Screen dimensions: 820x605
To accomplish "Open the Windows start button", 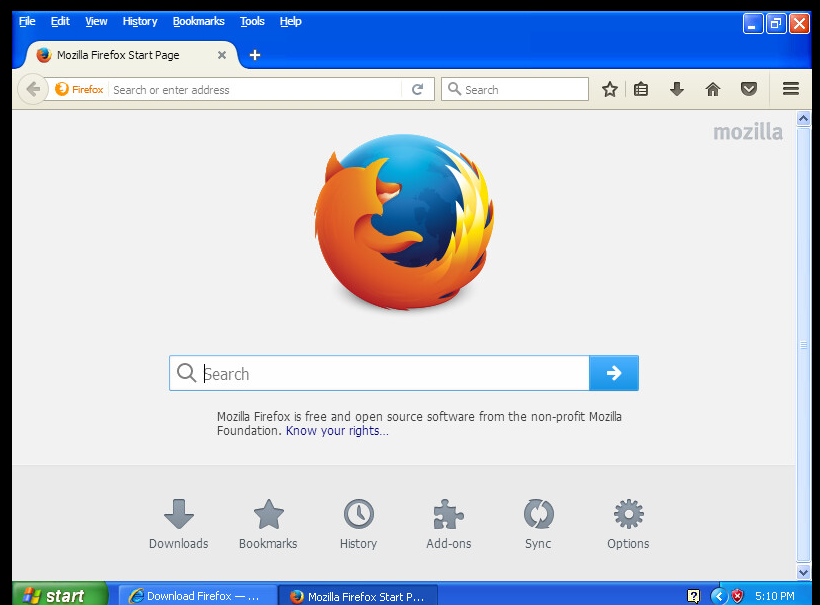I will tap(60, 595).
